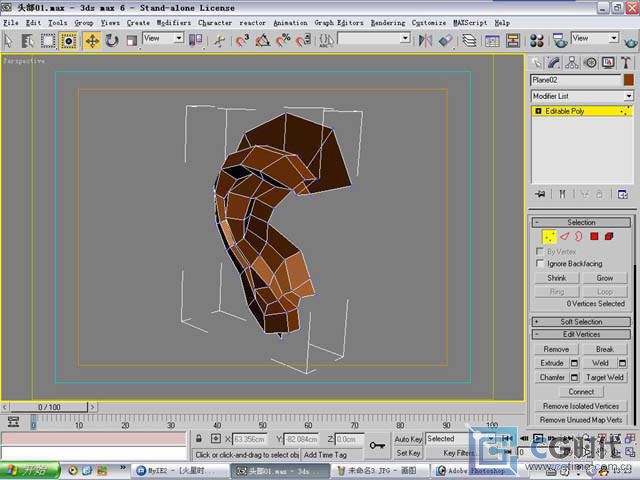Image resolution: width=640 pixels, height=480 pixels.
Task: Open render type View dropdown
Action: (x=595, y=39)
